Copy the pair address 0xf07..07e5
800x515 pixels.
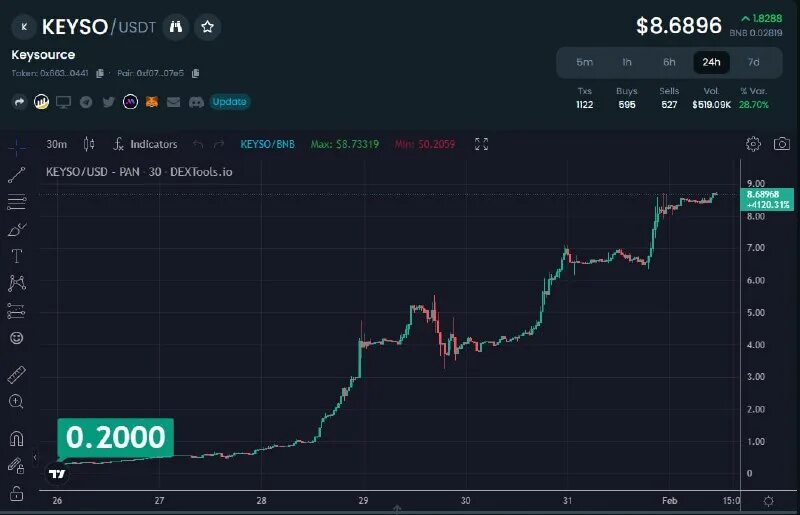[195, 73]
